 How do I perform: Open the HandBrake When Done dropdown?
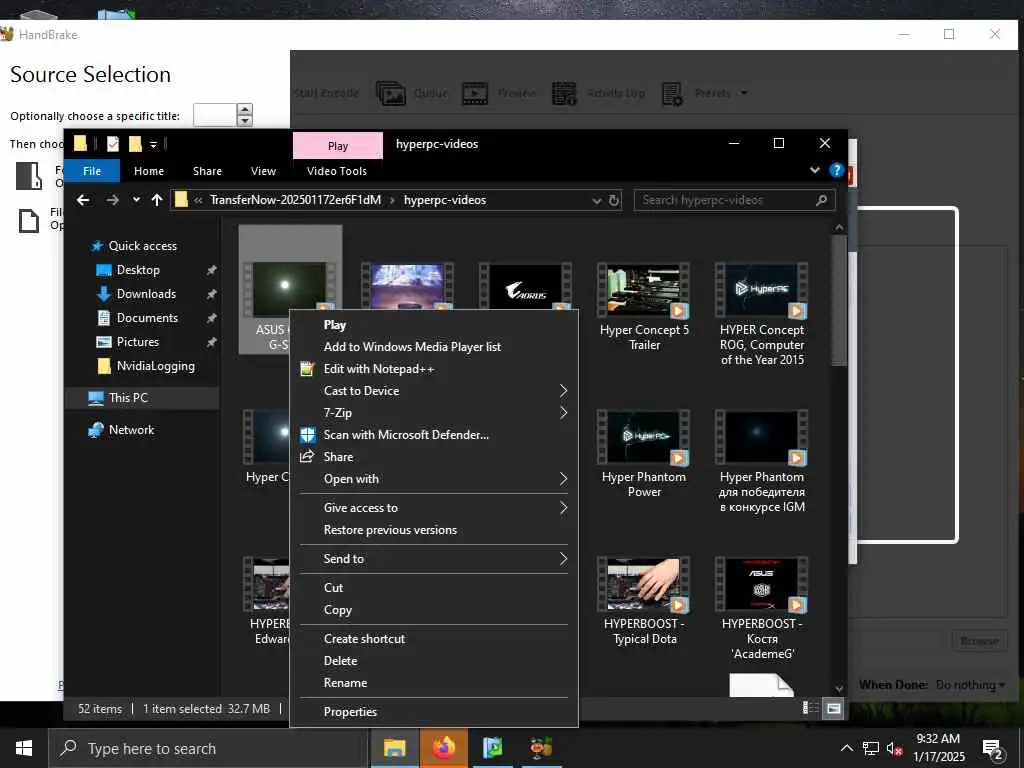970,684
